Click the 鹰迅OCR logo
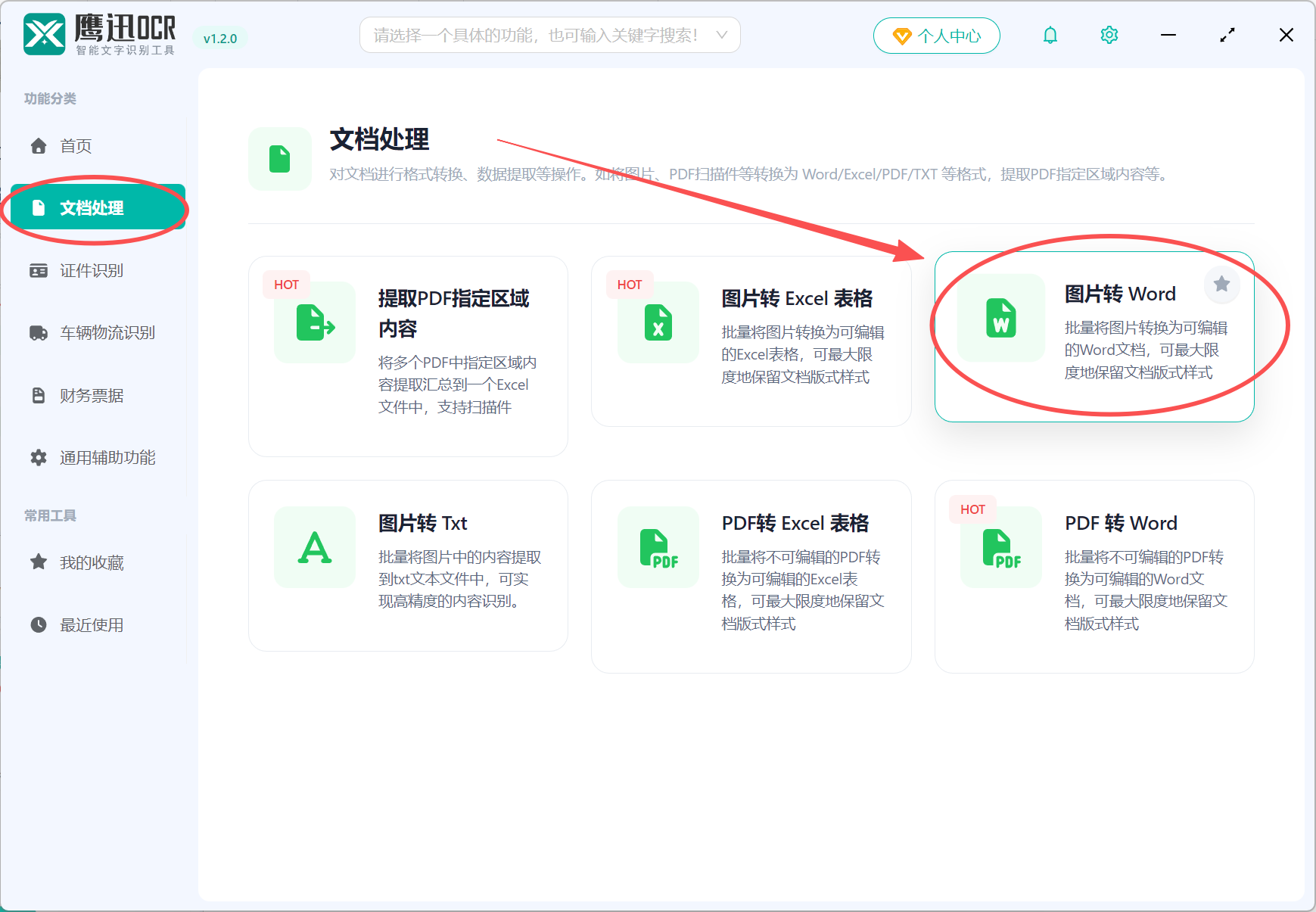 tap(98, 33)
